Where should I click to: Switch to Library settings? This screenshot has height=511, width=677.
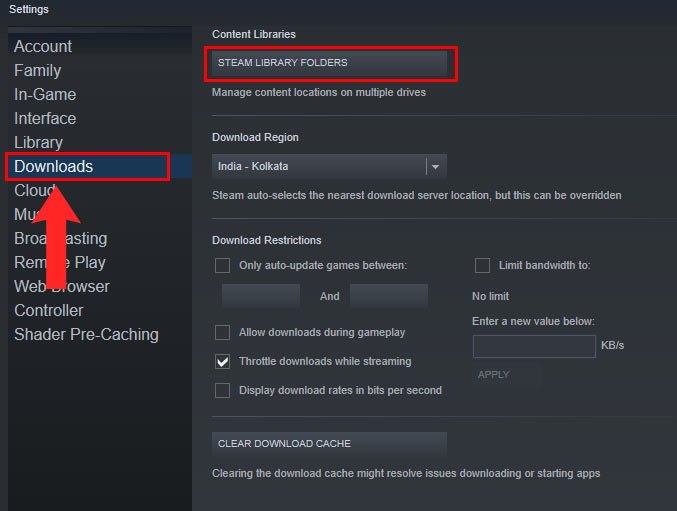[38, 142]
